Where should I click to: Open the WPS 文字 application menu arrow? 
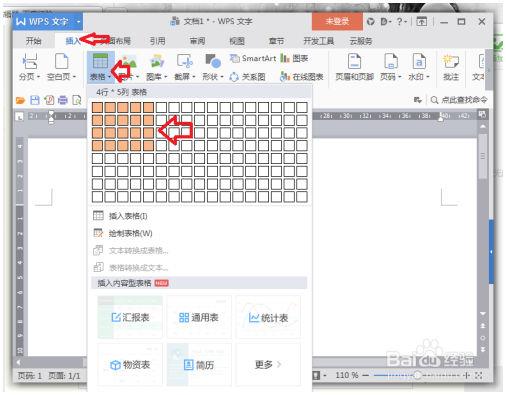point(78,22)
